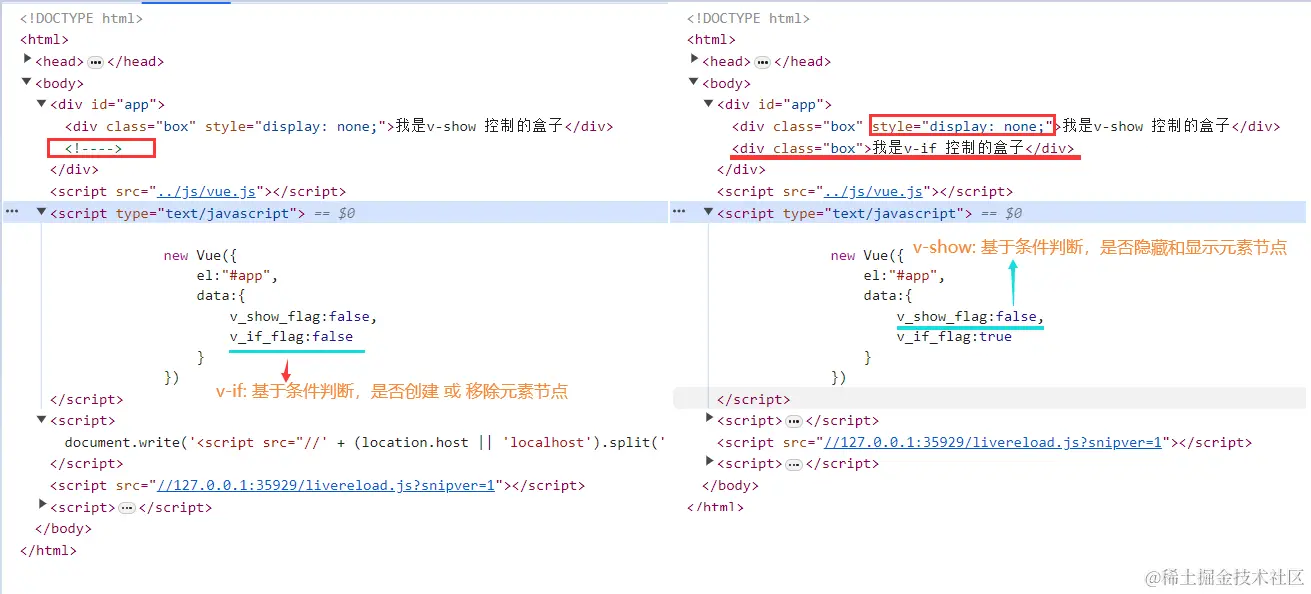
Task: Click the v_if_flag:true line
Action: pyautogui.click(x=954, y=337)
